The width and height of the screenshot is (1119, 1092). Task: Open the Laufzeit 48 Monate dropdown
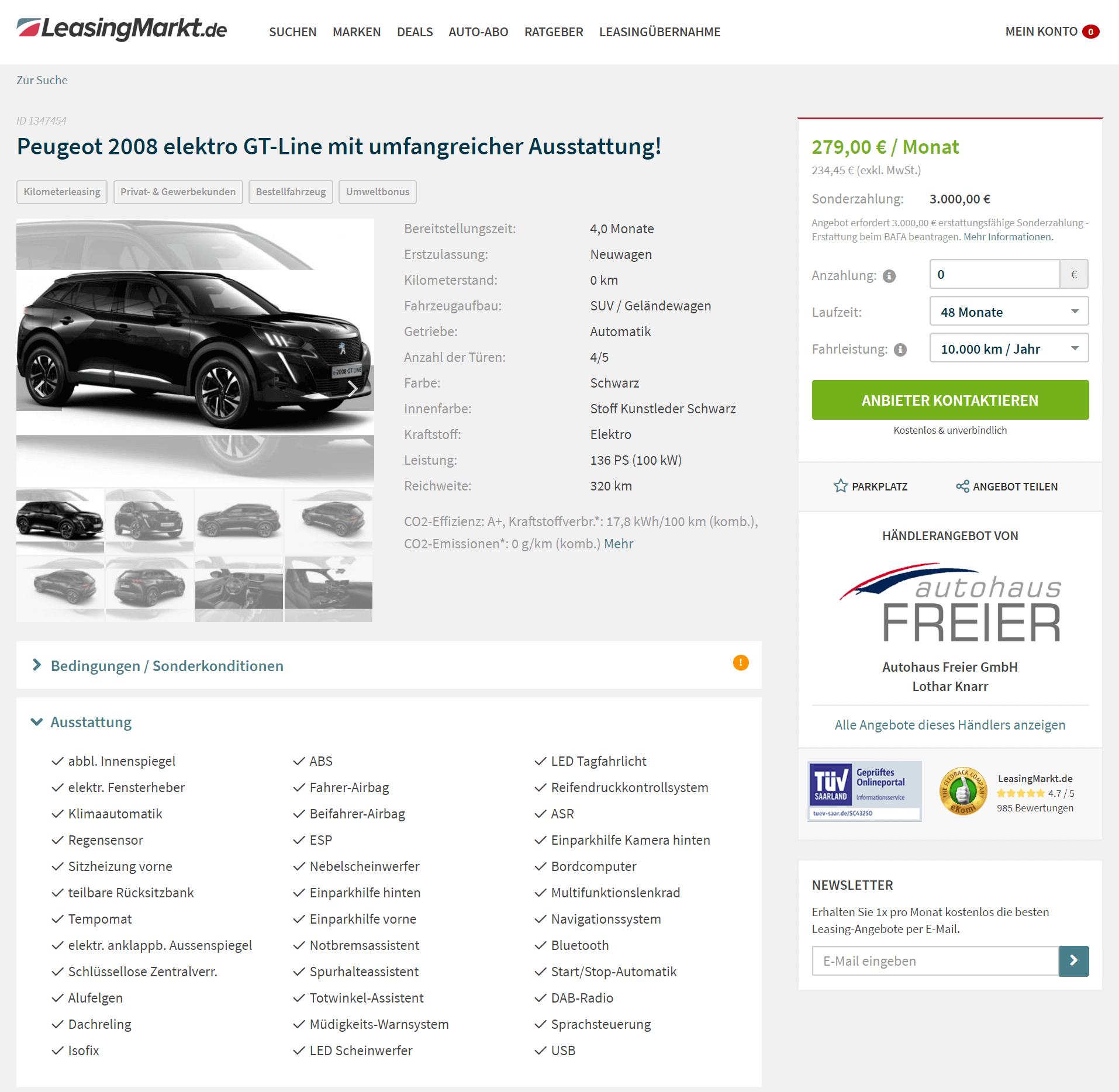1009,311
